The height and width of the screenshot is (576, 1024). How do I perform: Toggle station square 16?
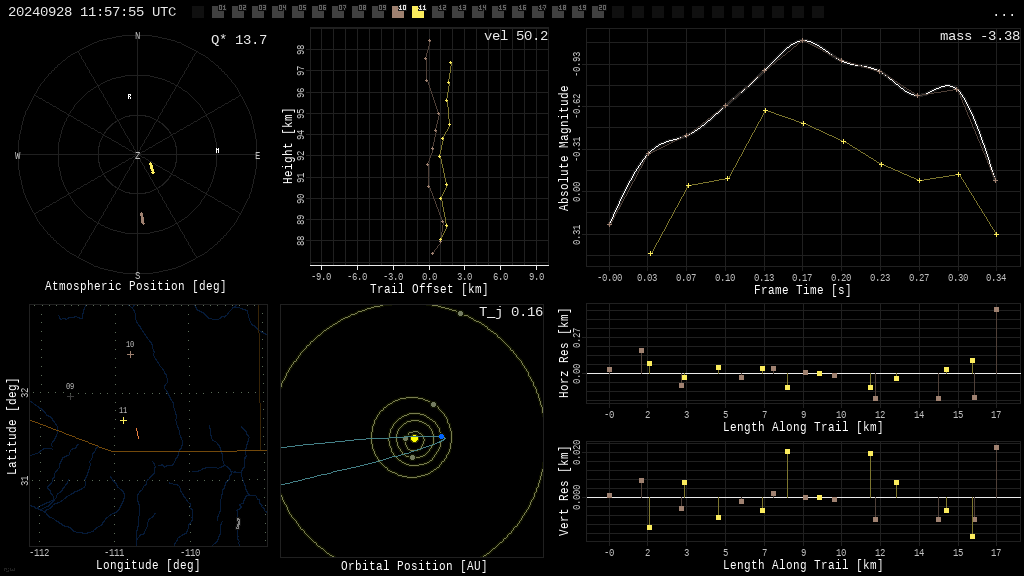coord(517,12)
